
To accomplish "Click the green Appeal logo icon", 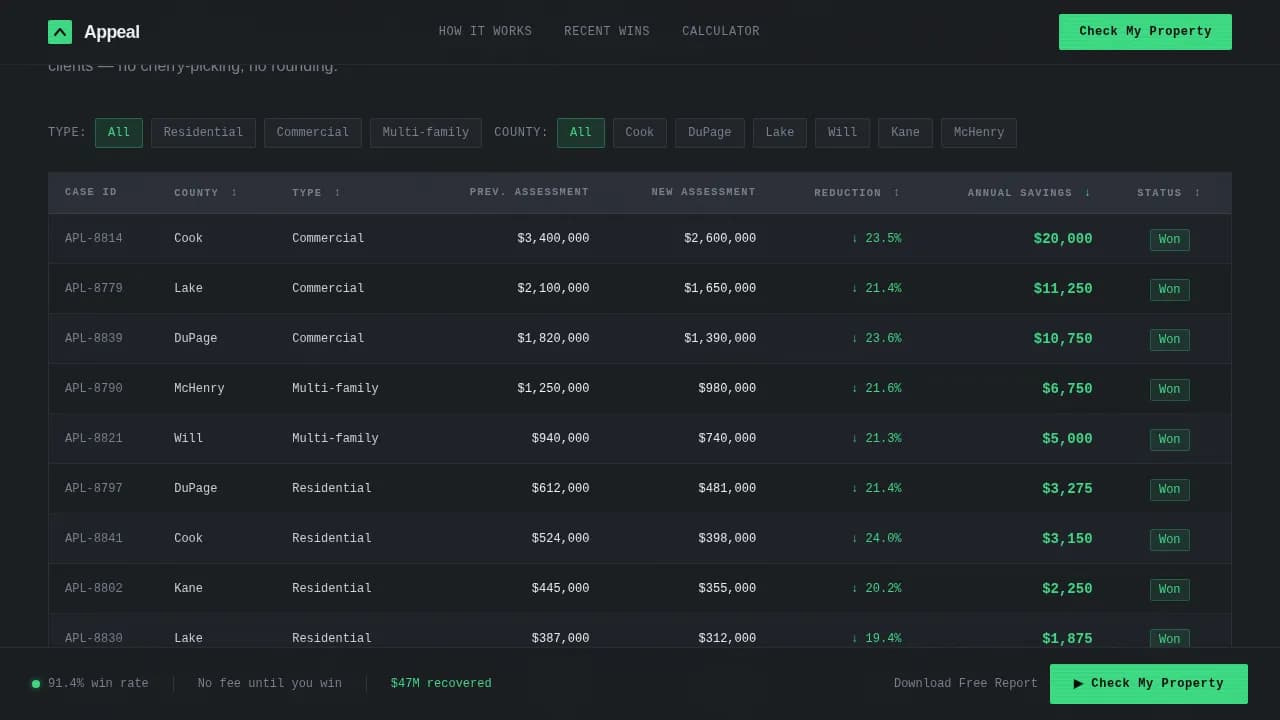I will pos(60,32).
